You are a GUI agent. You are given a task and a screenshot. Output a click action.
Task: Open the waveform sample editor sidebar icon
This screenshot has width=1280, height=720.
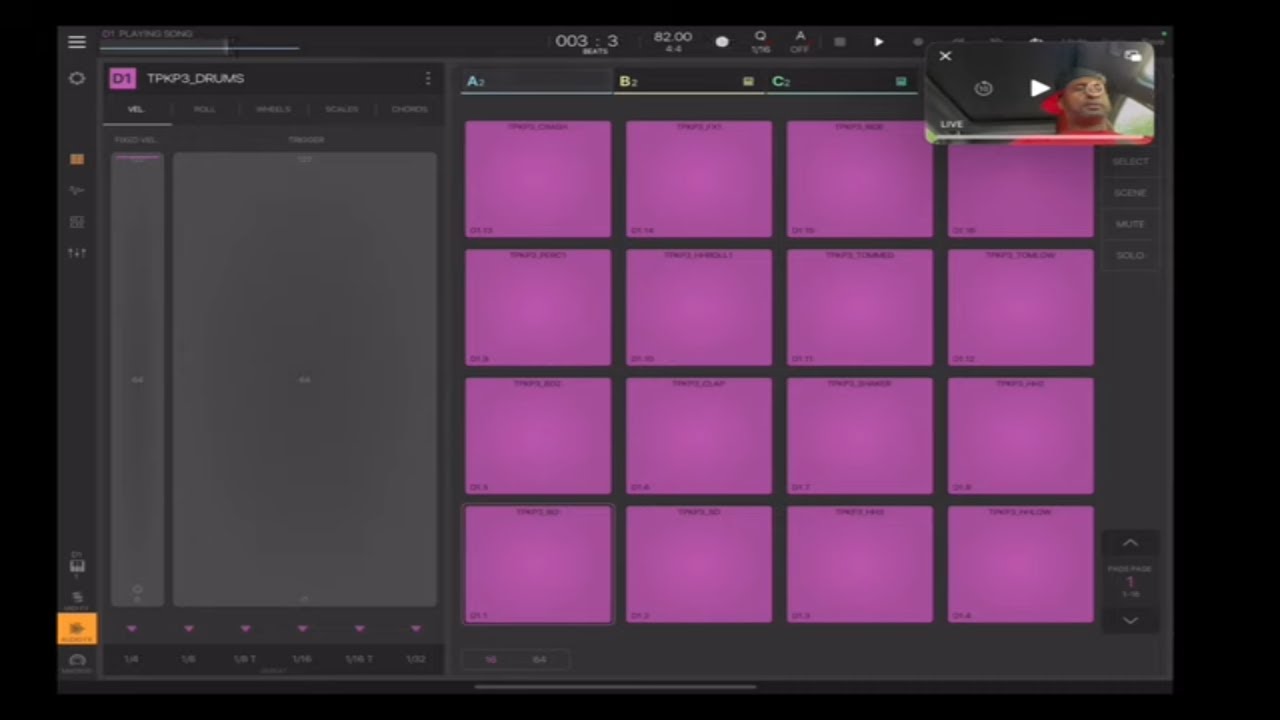point(77,190)
